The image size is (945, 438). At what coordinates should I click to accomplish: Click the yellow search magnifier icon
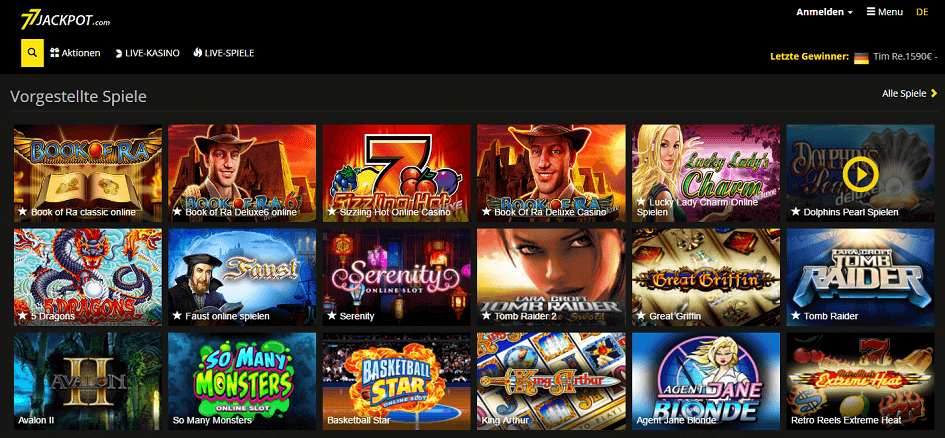point(33,53)
